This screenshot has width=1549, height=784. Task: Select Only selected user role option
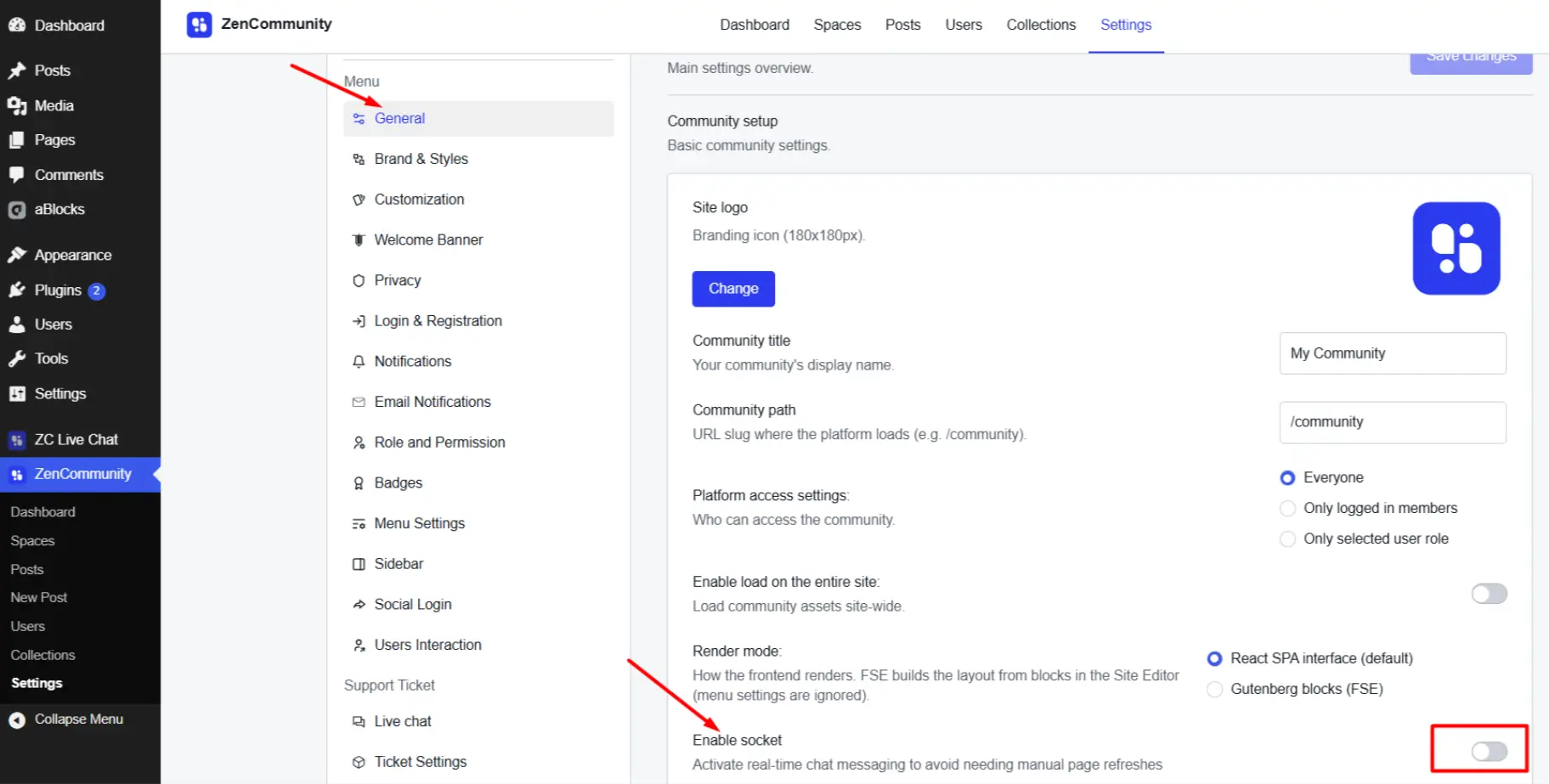(x=1287, y=539)
